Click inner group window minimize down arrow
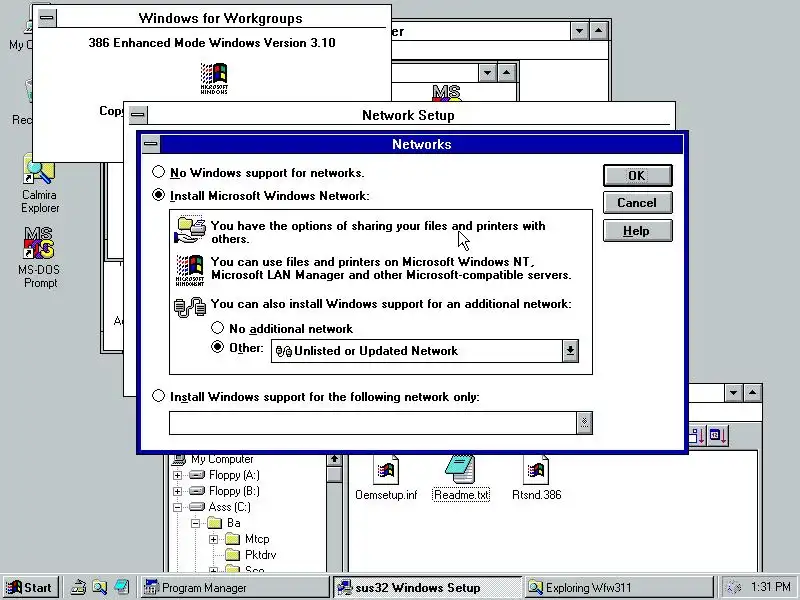The image size is (800, 600). pyautogui.click(x=488, y=72)
